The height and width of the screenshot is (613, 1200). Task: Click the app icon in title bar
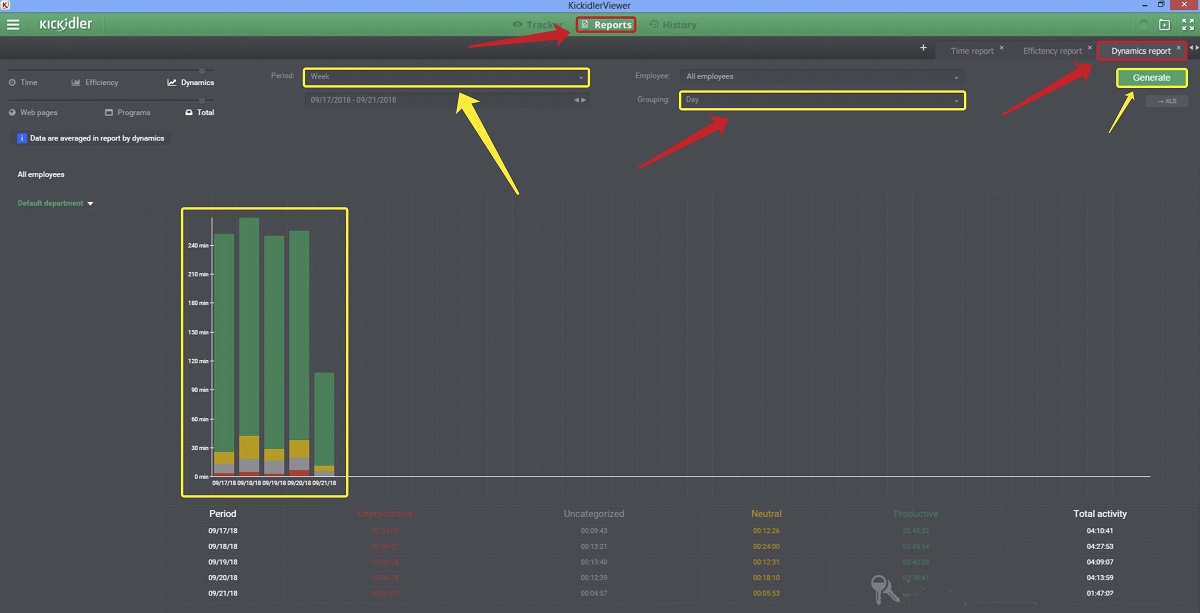[x=7, y=5]
